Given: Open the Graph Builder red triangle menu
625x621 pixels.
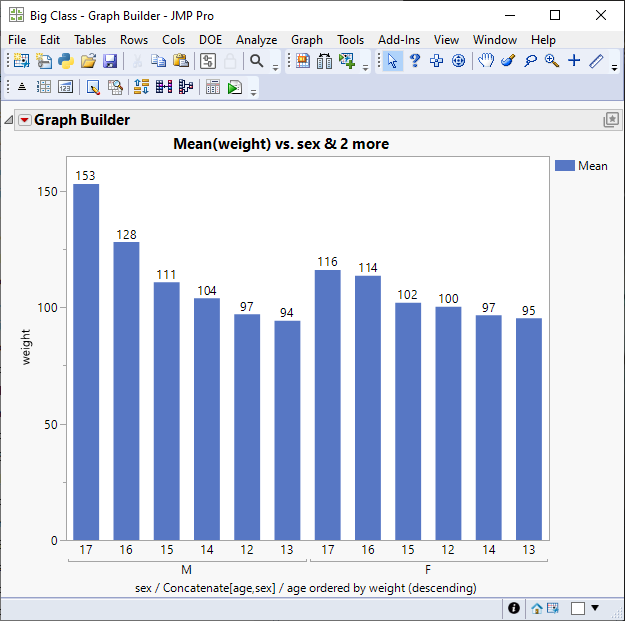Looking at the screenshot, I should (25, 120).
